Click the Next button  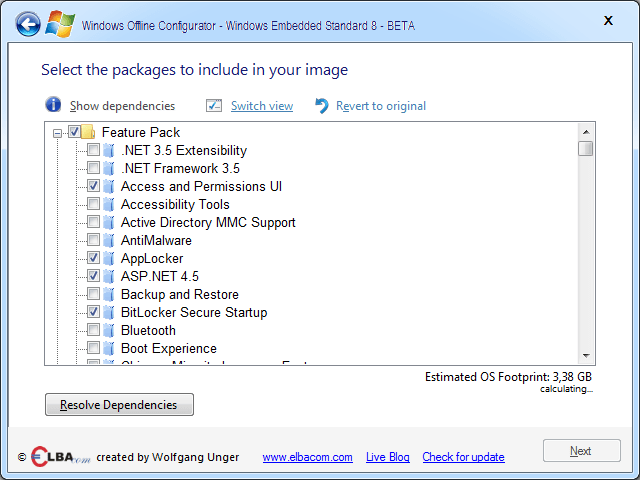point(582,451)
